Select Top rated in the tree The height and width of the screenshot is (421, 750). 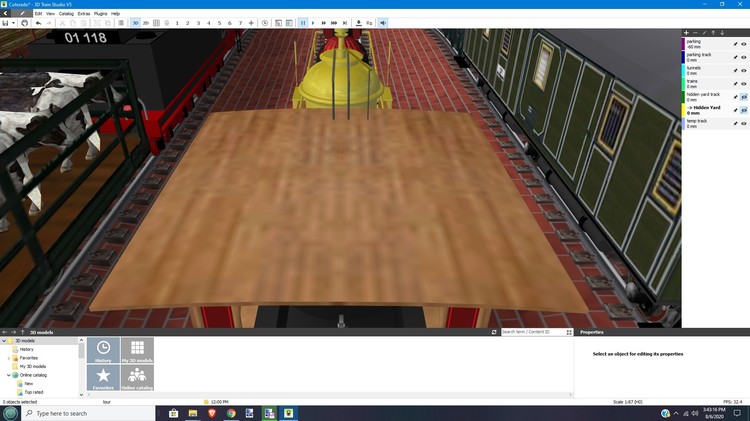[x=33, y=392]
